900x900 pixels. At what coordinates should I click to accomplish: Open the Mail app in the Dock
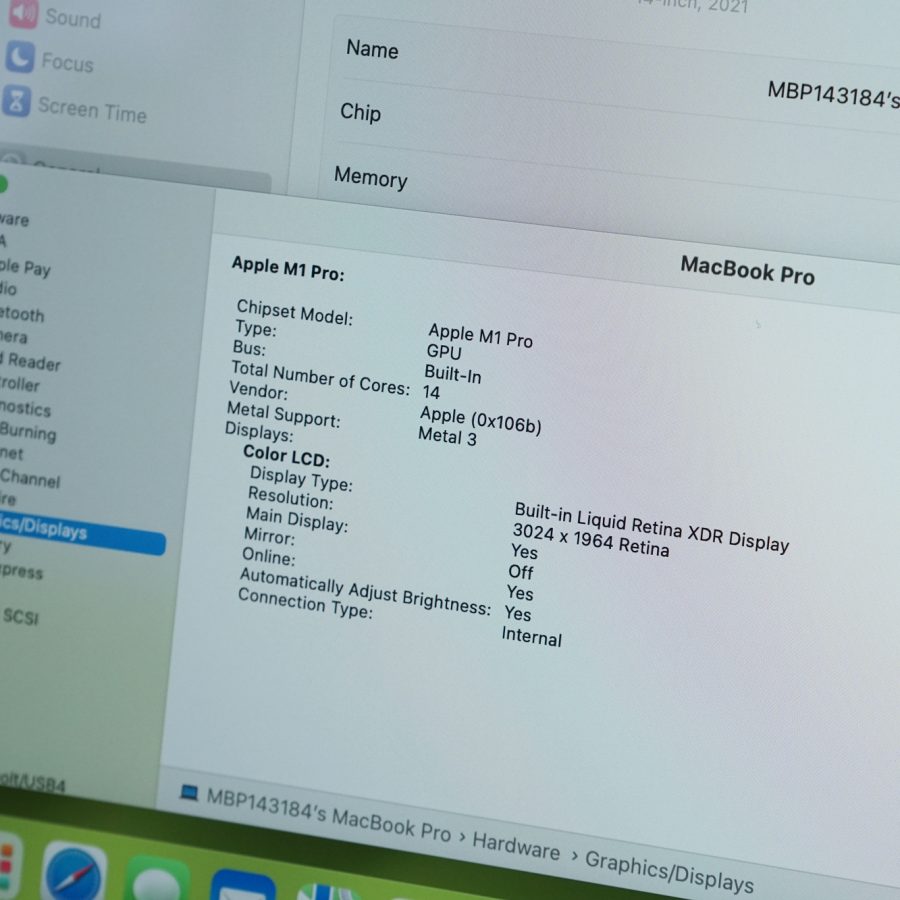click(242, 887)
